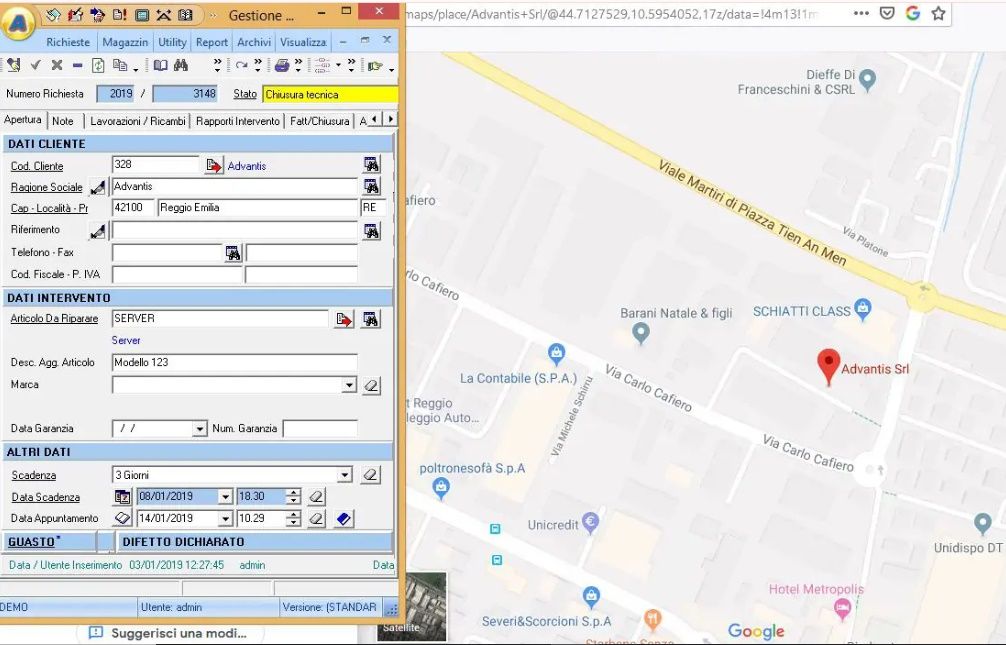Viewport: 1006px width, 645px height.
Task: Click the binoculars icon beside Ragione Sociale field
Action: (371, 187)
